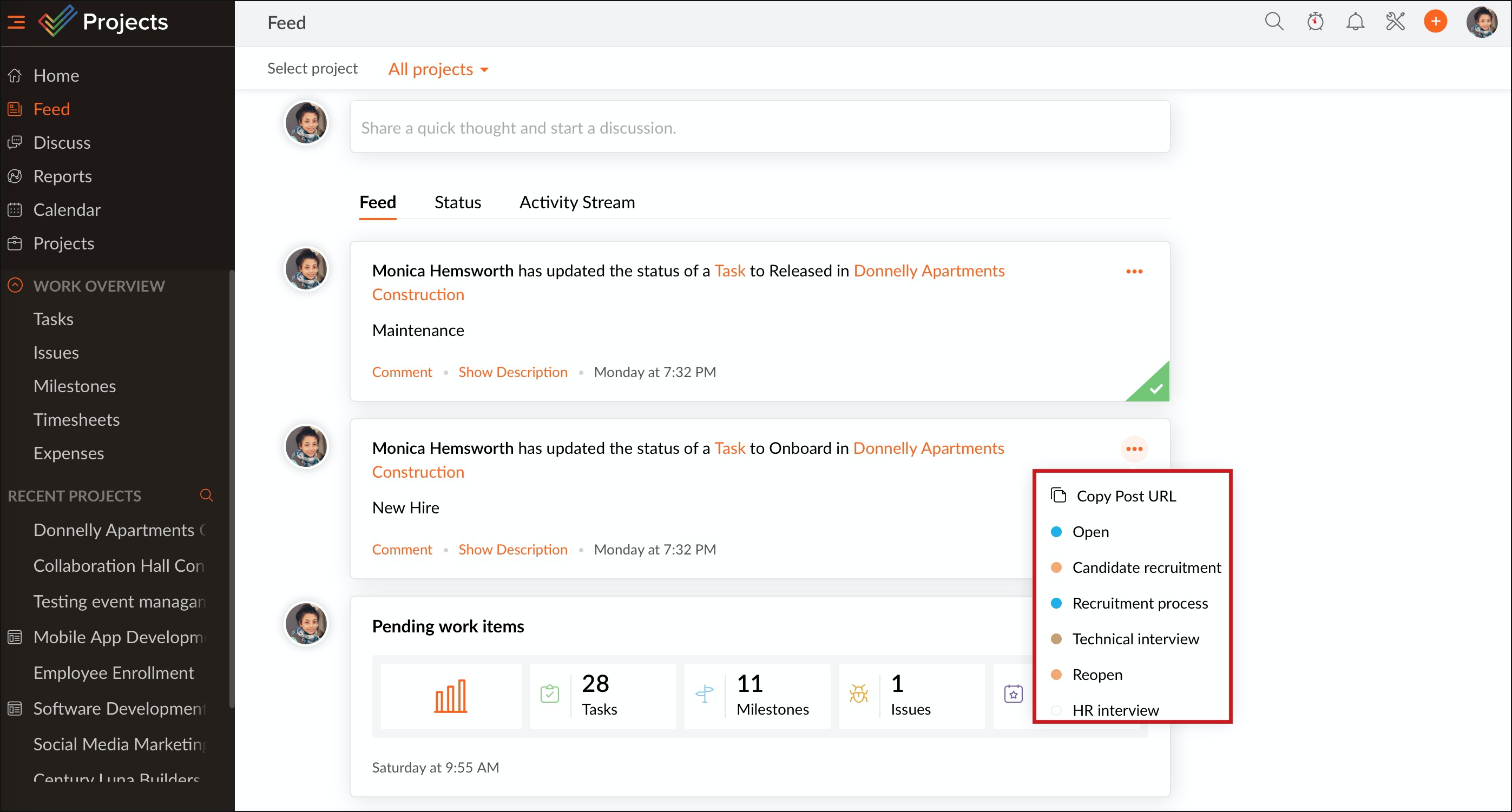The height and width of the screenshot is (812, 1512).
Task: Open the timer stopwatch icon
Action: coord(1315,22)
